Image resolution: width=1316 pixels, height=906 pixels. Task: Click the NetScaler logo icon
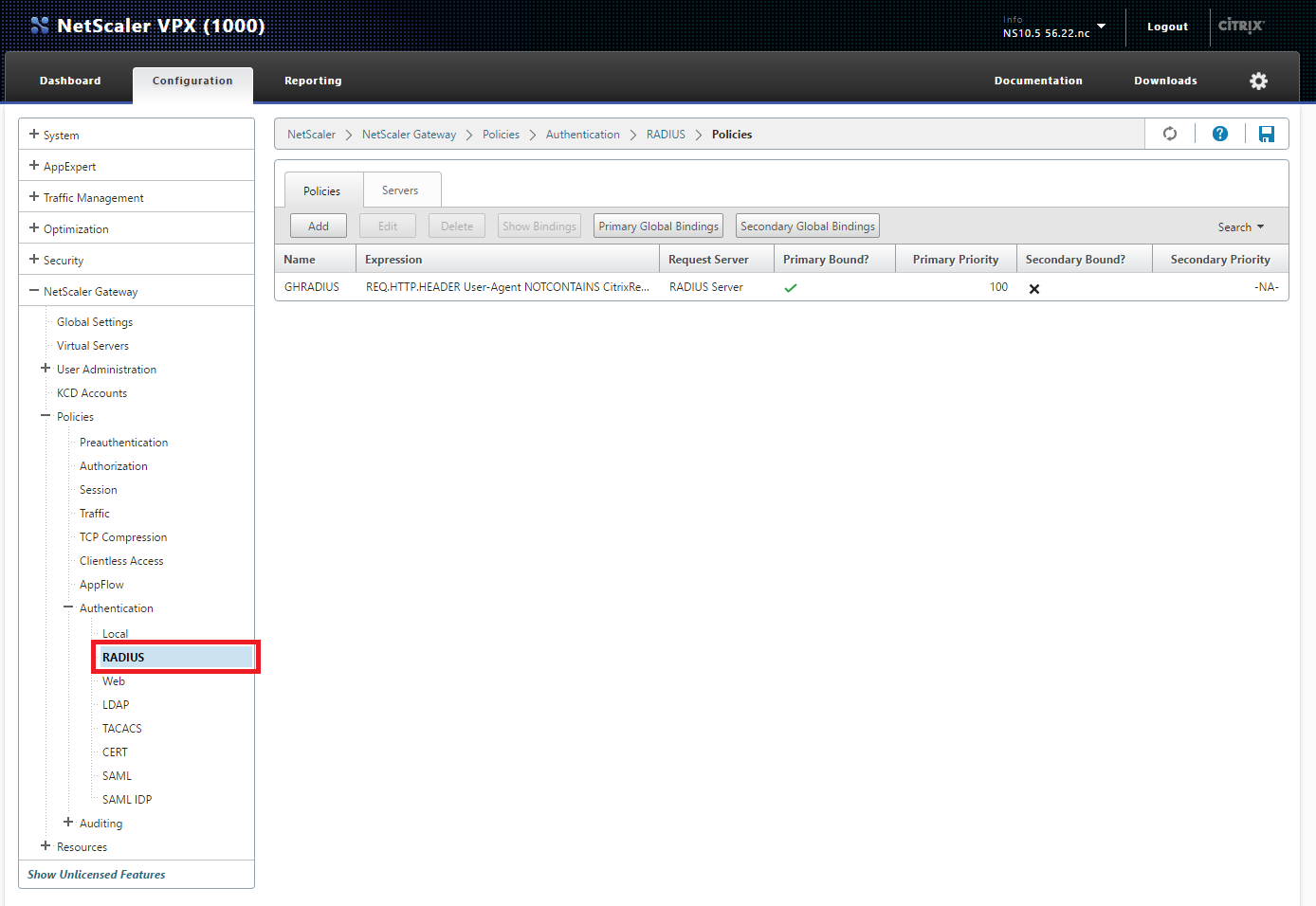[x=39, y=26]
